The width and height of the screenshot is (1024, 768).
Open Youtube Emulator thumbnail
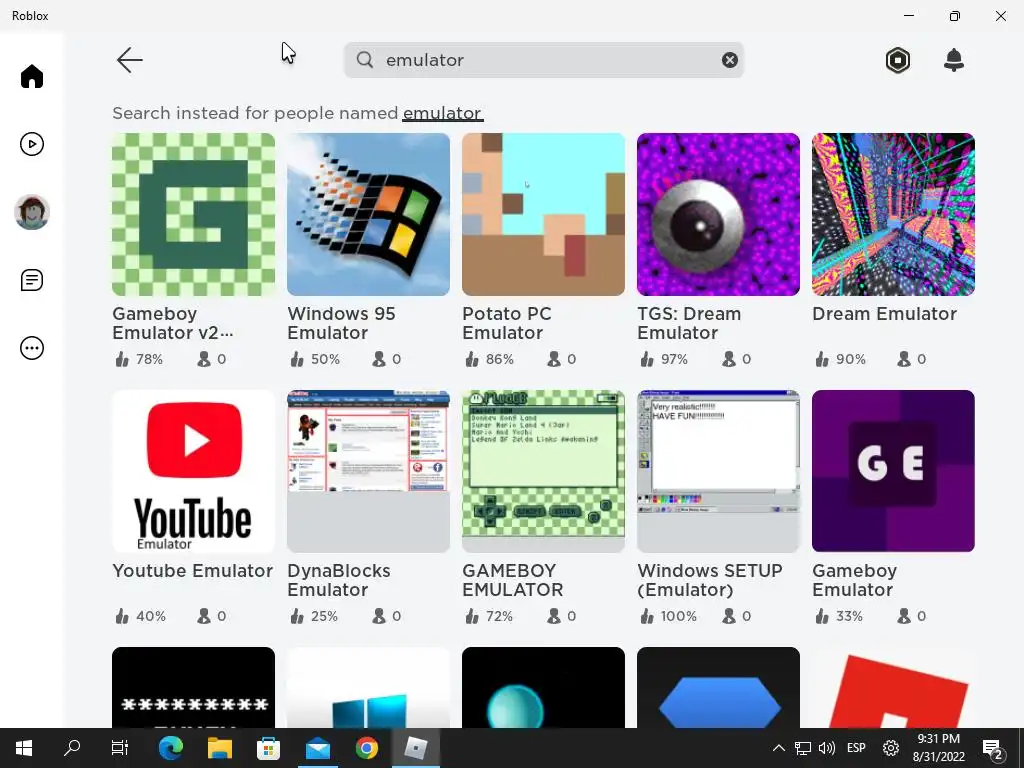(x=193, y=472)
